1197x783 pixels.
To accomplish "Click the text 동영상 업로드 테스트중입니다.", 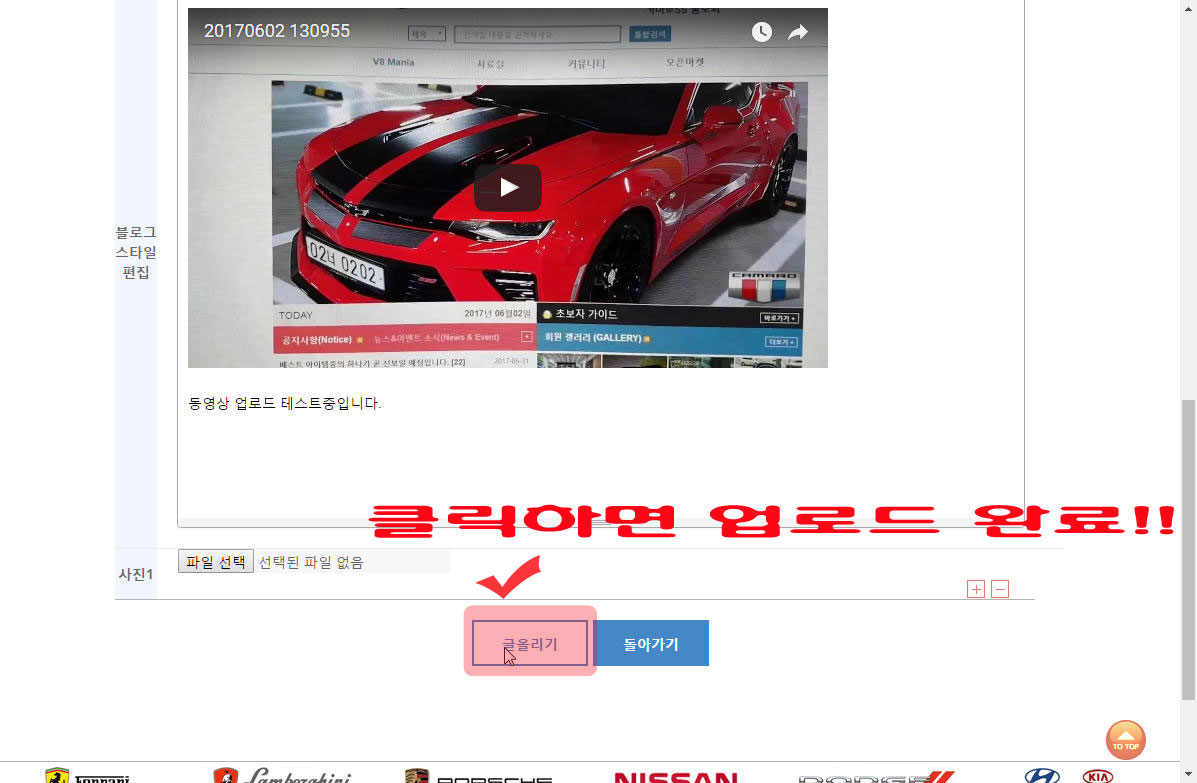I will [284, 403].
